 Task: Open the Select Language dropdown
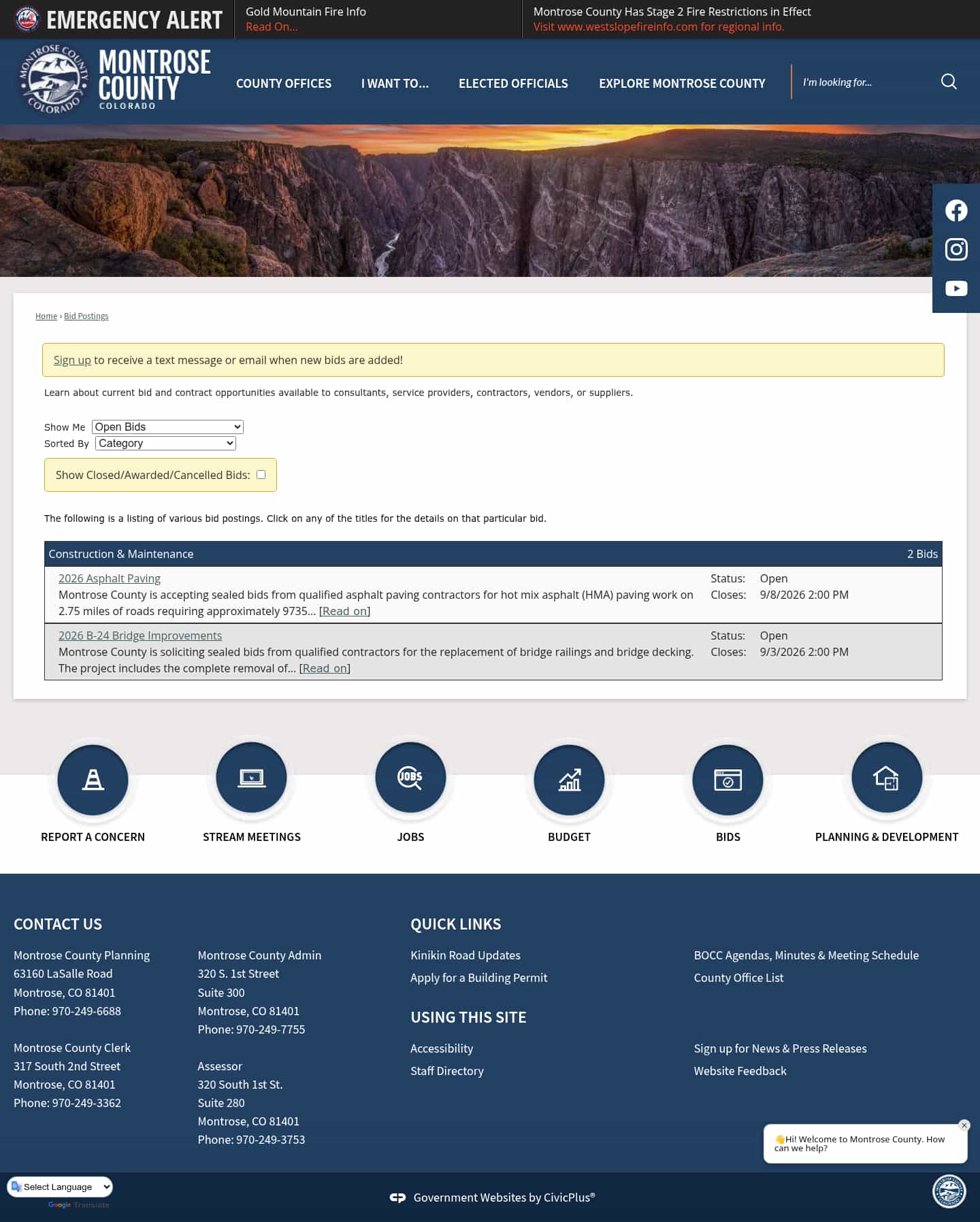(60, 1187)
